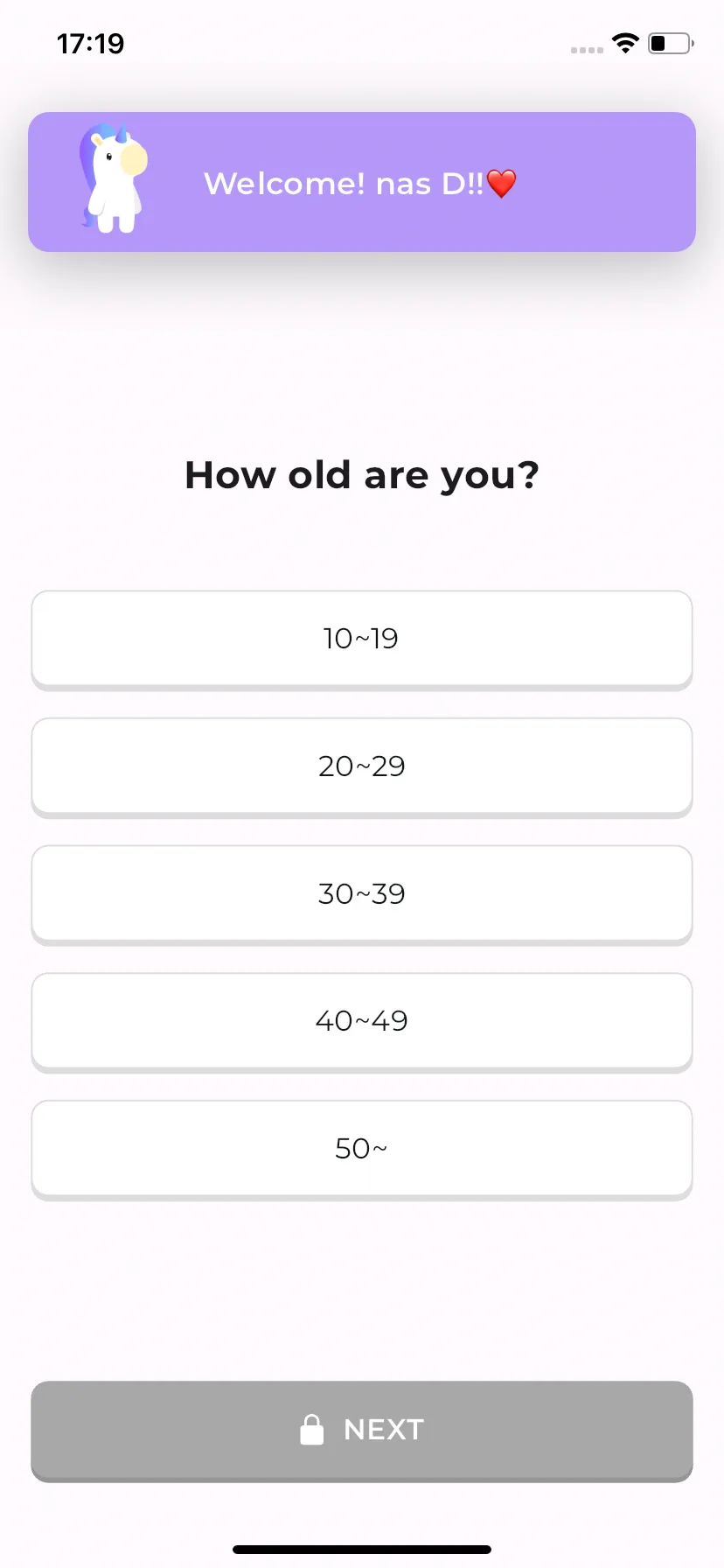
Task: Tap the 40~49 number text
Action: 362,1021
